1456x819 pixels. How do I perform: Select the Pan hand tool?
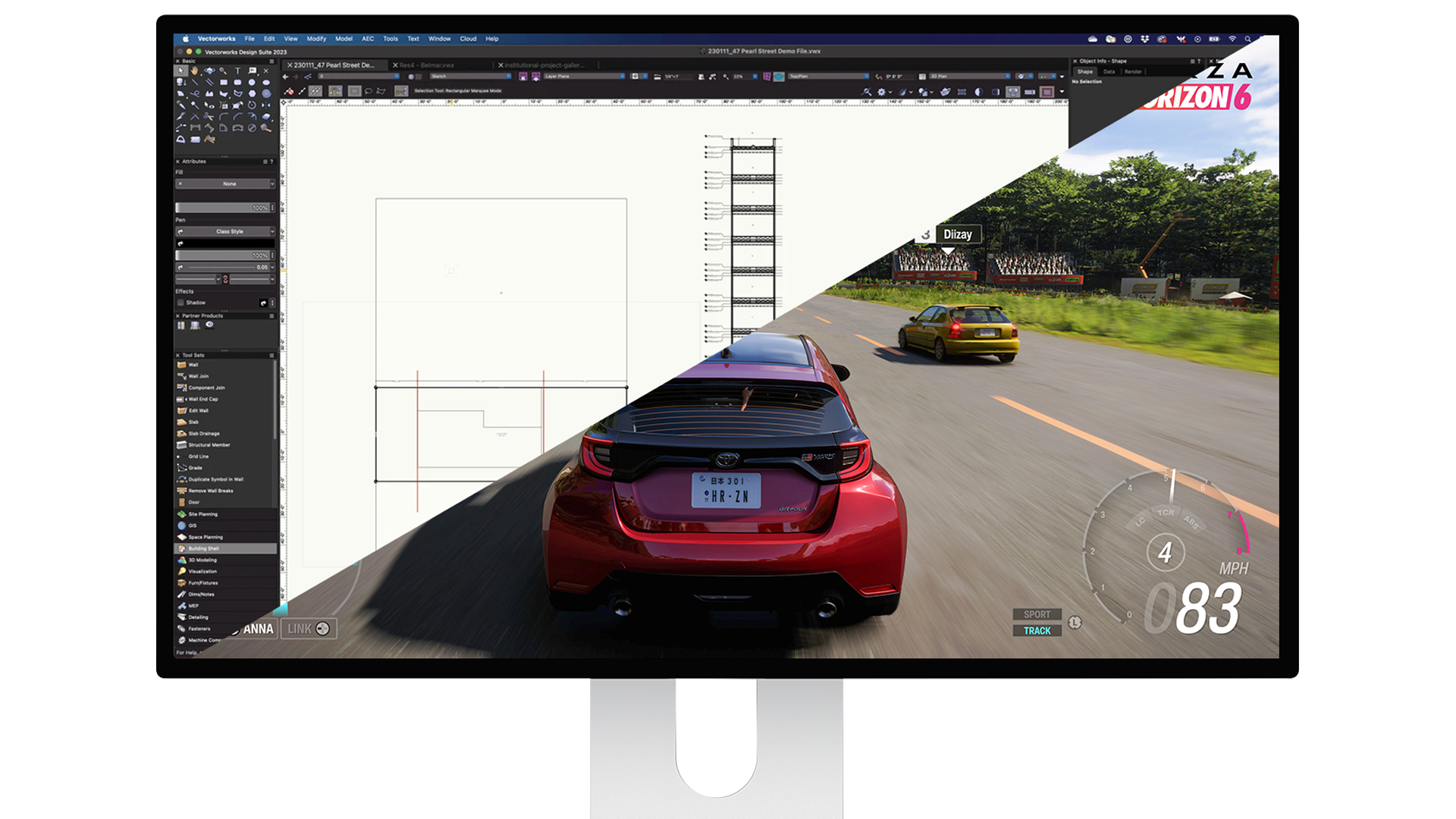[x=194, y=71]
